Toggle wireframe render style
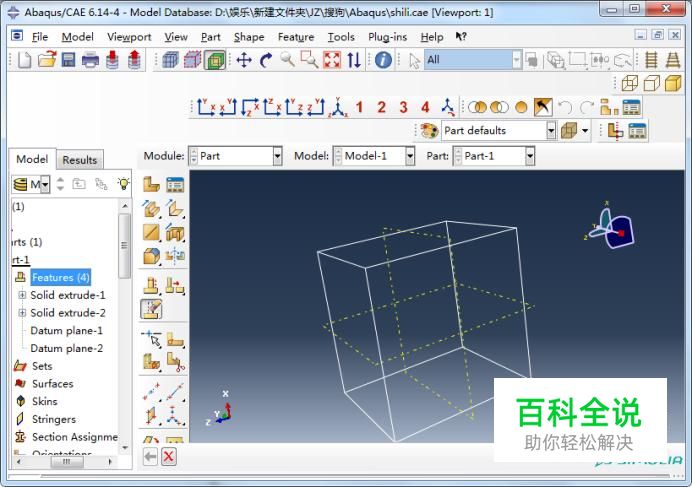The image size is (692, 487). tap(630, 83)
